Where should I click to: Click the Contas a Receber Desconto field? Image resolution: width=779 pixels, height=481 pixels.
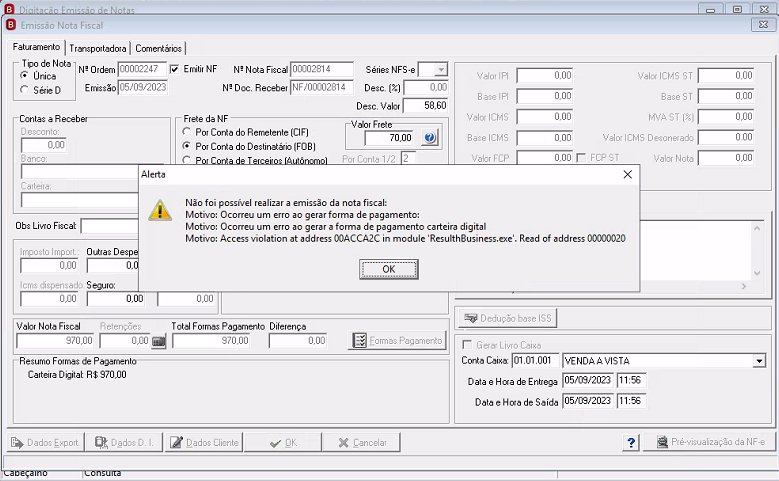pos(44,145)
